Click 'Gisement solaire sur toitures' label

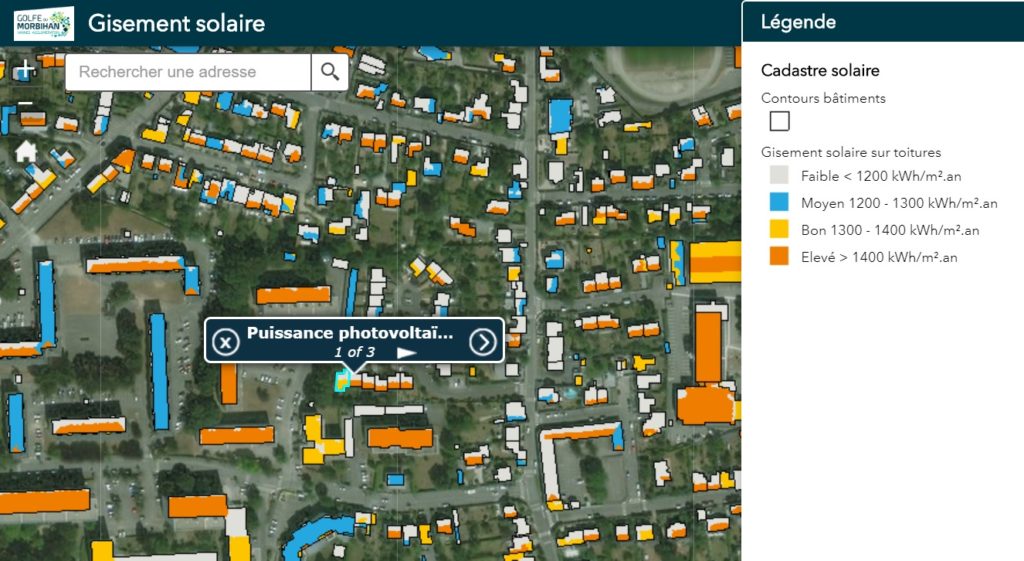(x=851, y=152)
